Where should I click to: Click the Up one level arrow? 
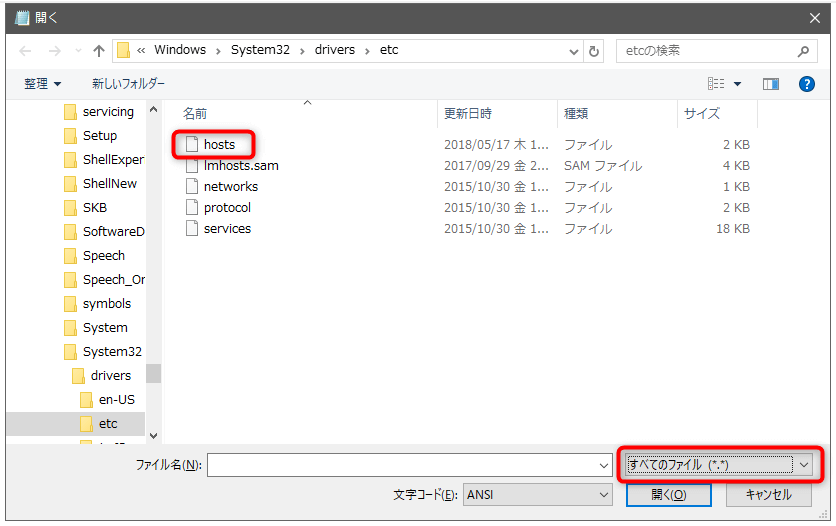[99, 50]
